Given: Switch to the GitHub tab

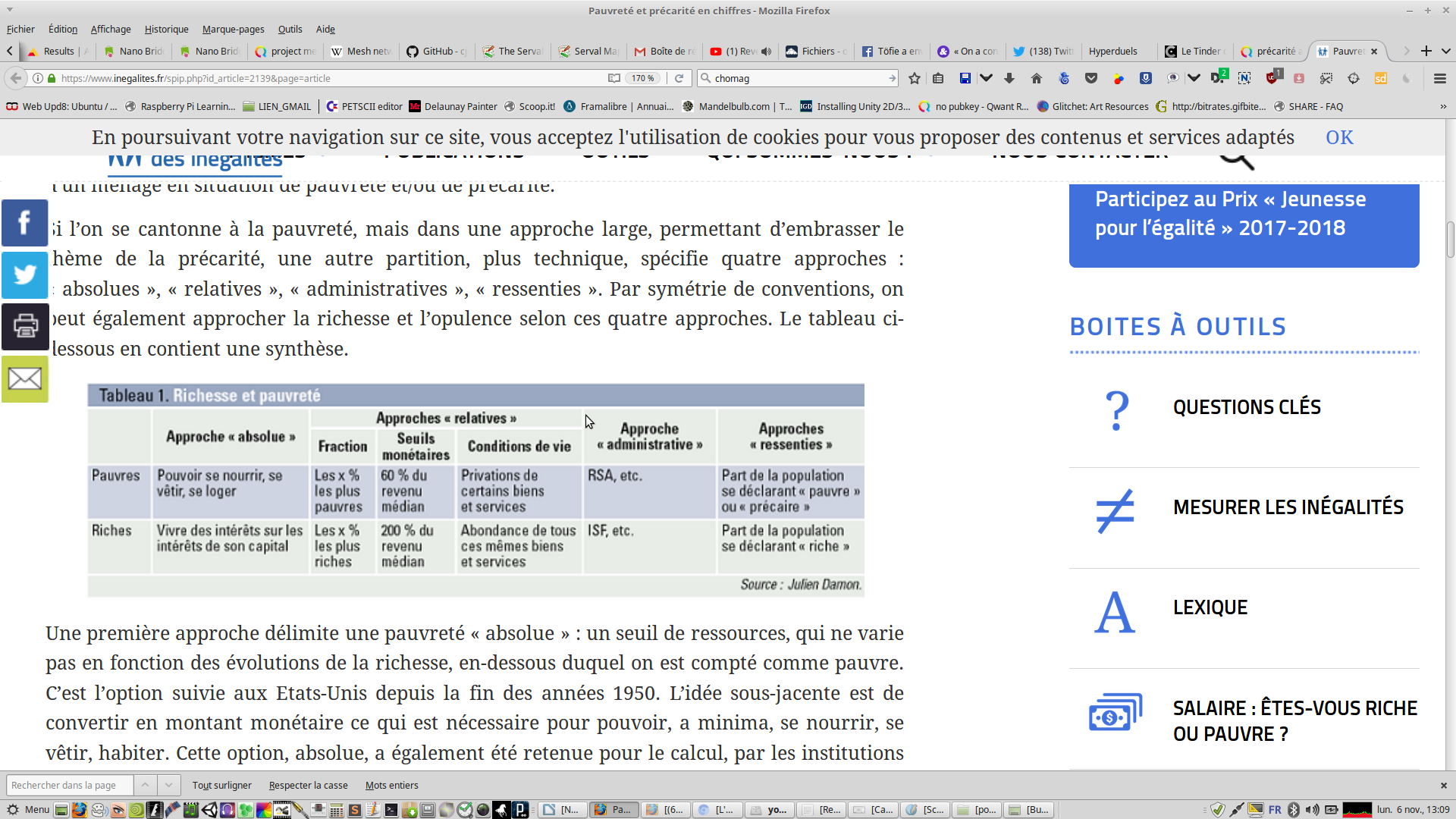Looking at the screenshot, I should pos(437,51).
